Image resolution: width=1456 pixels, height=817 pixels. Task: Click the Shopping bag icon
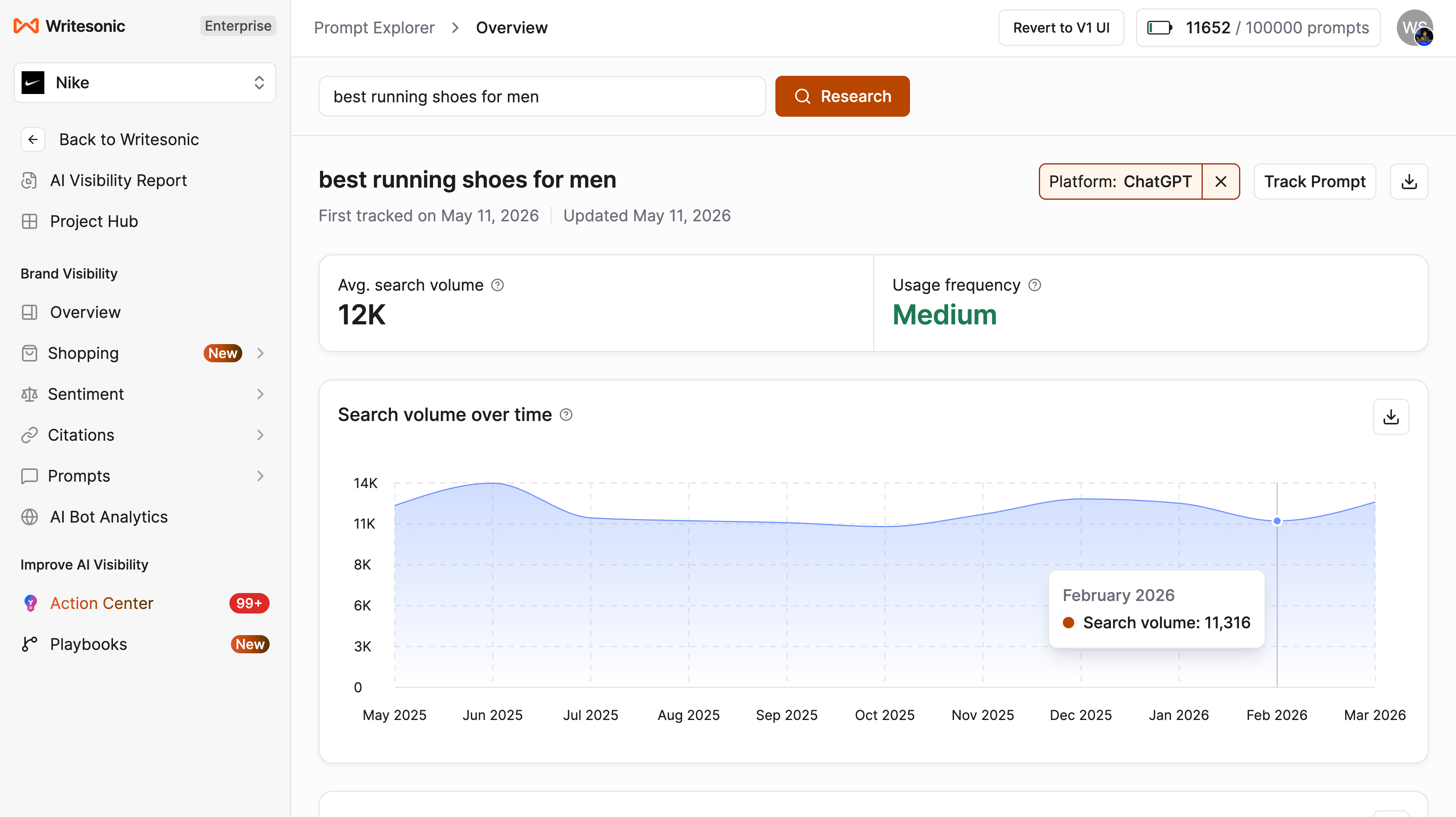pos(30,353)
